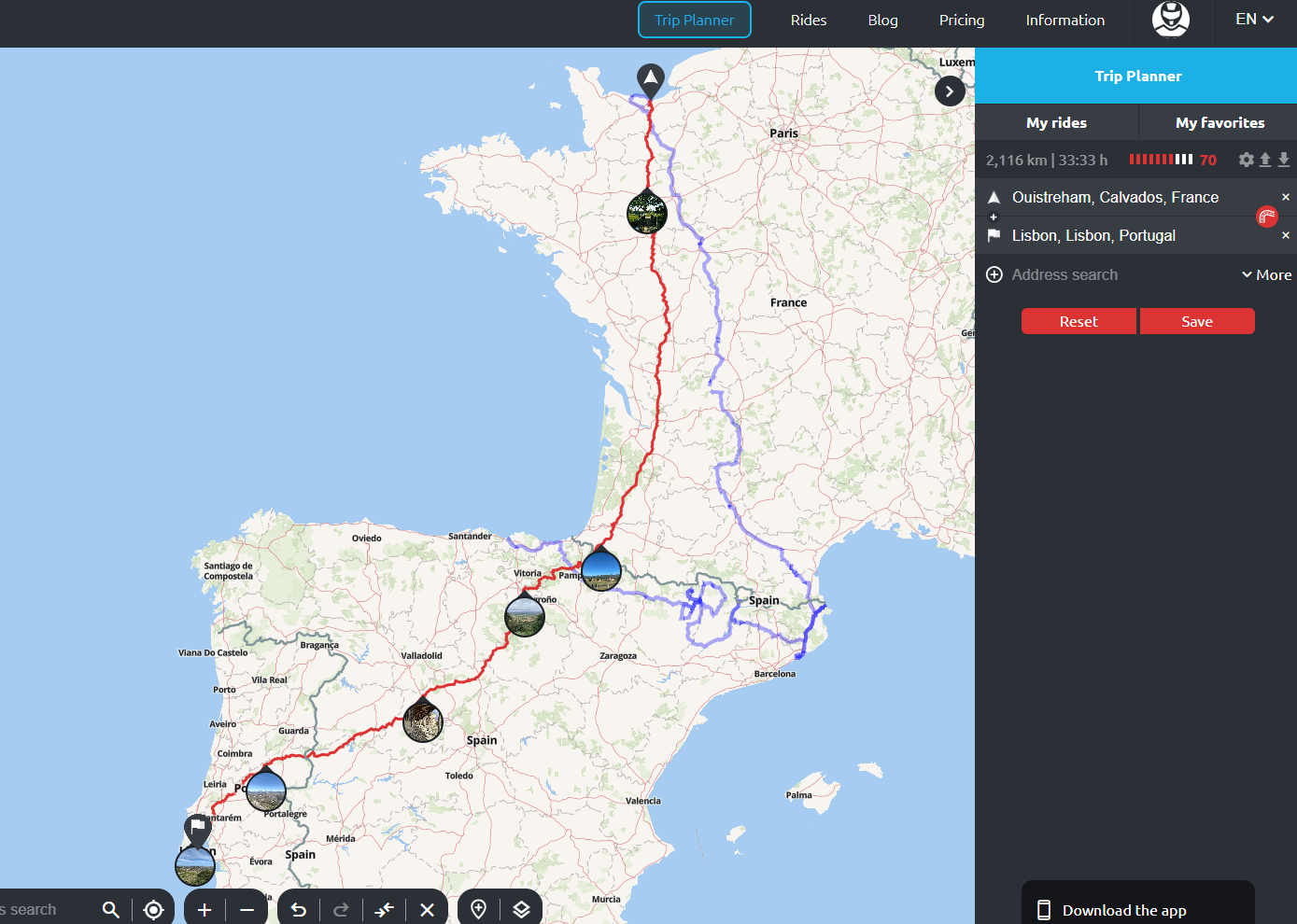Open the Trip Planner nav item
The height and width of the screenshot is (924, 1297).
click(x=695, y=20)
